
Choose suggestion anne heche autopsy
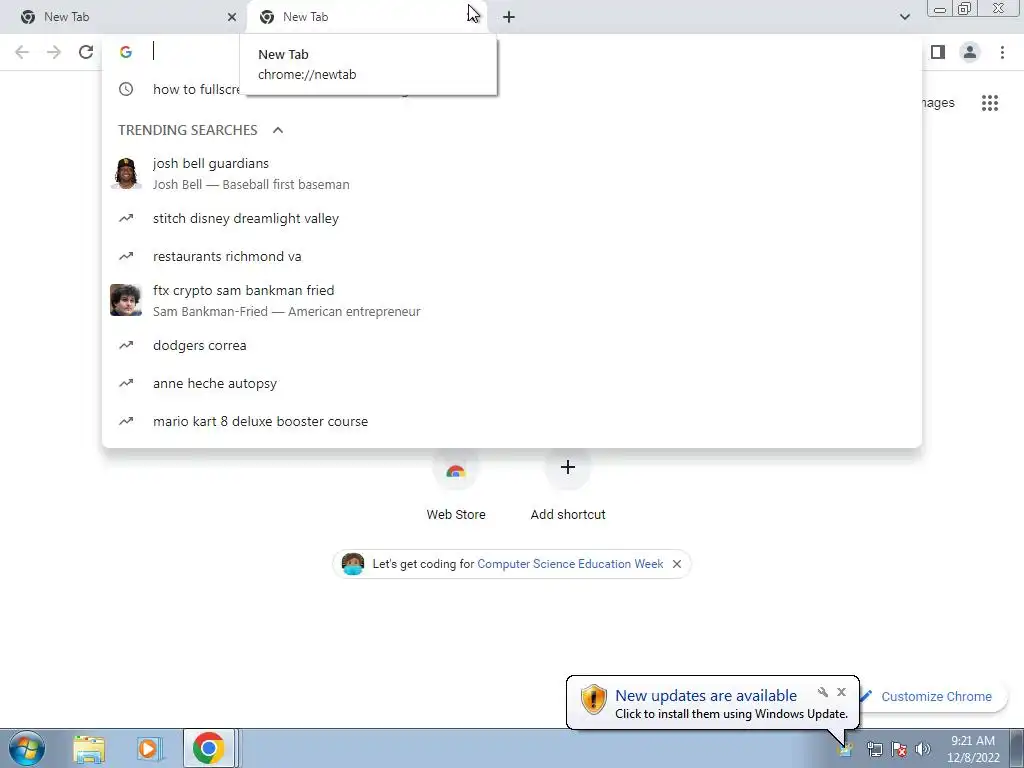click(511, 383)
